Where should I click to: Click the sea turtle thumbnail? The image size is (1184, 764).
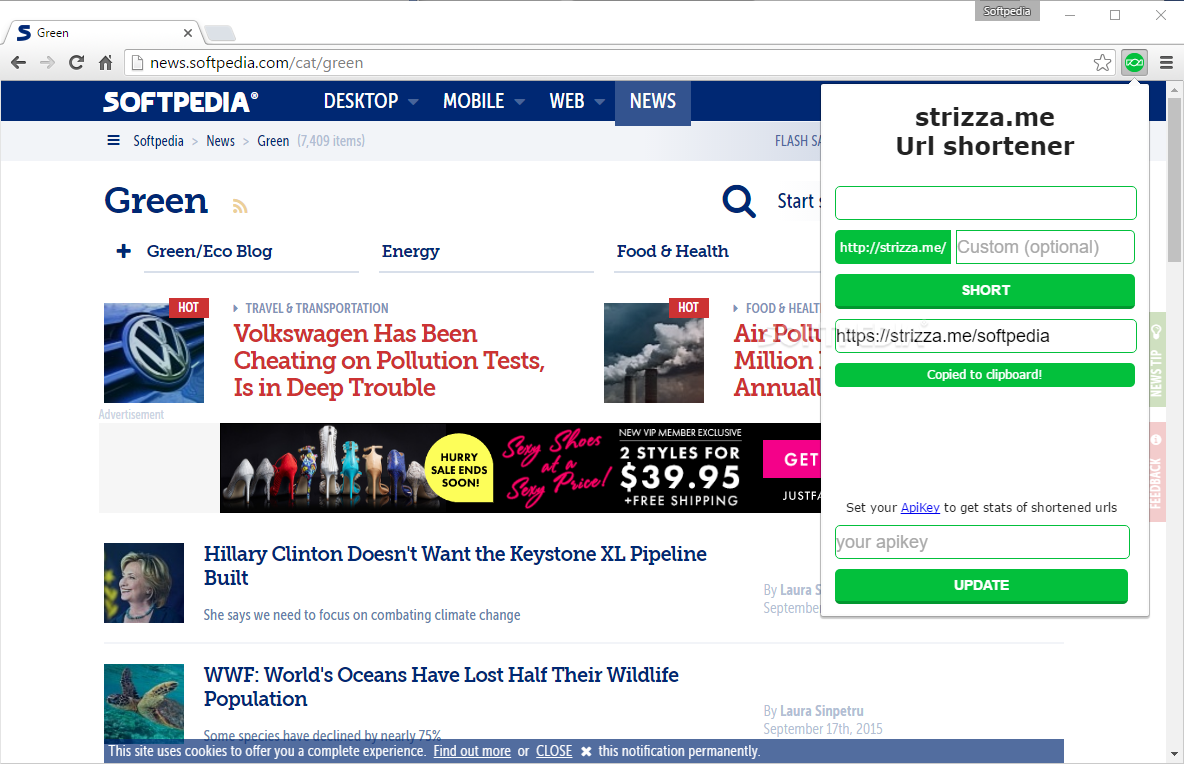click(x=143, y=704)
